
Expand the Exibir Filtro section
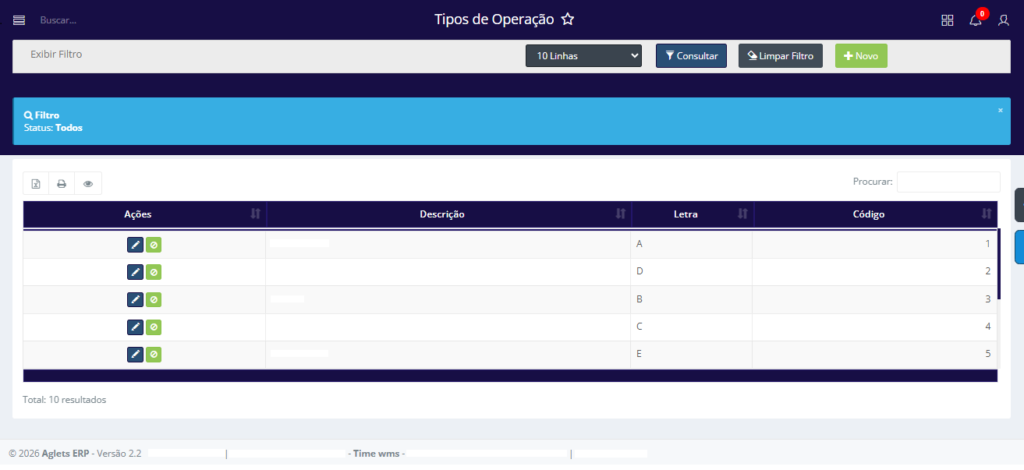pos(56,54)
